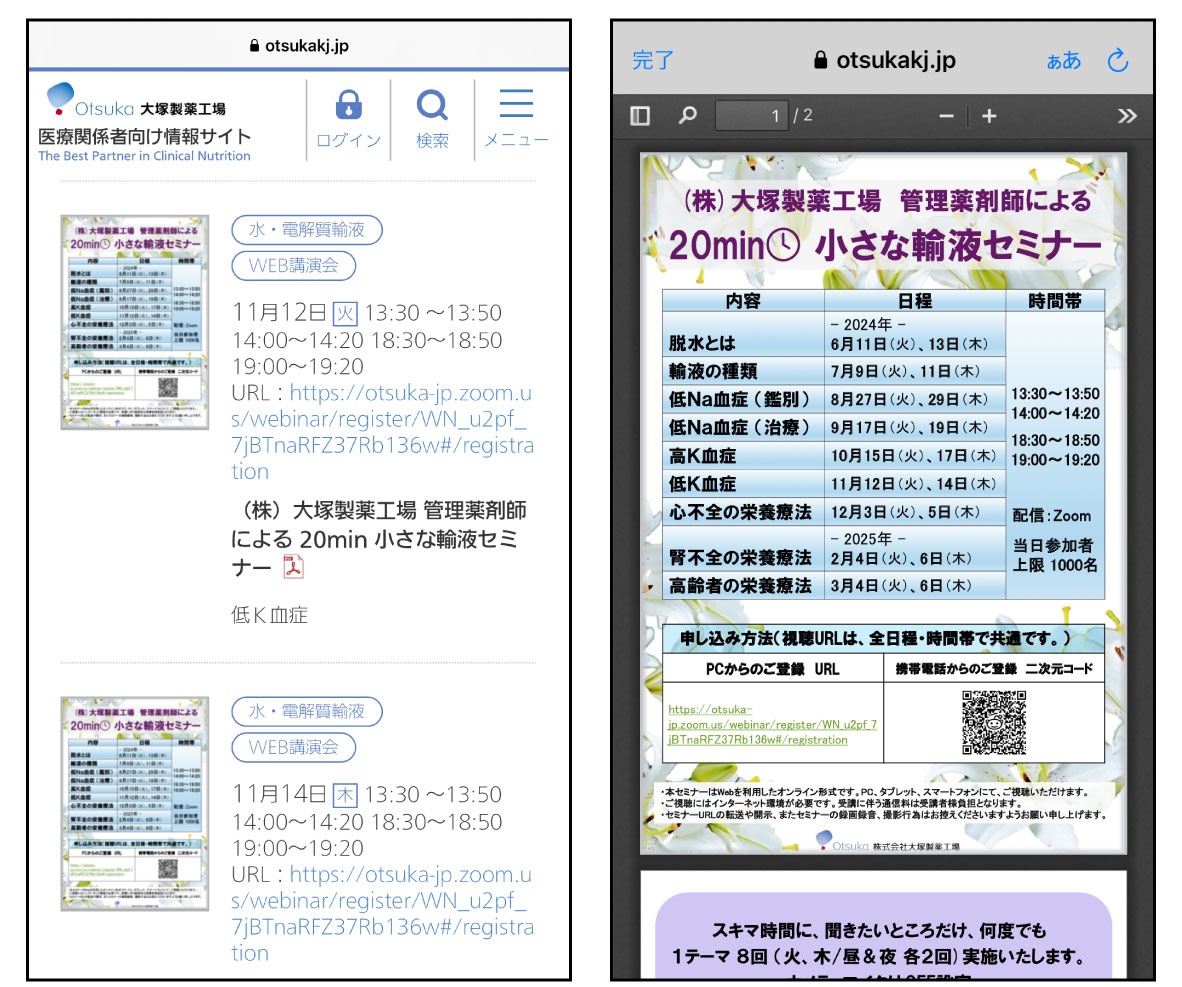Image resolution: width=1182 pixels, height=987 pixels.
Task: Tap the login lock icon
Action: point(348,106)
